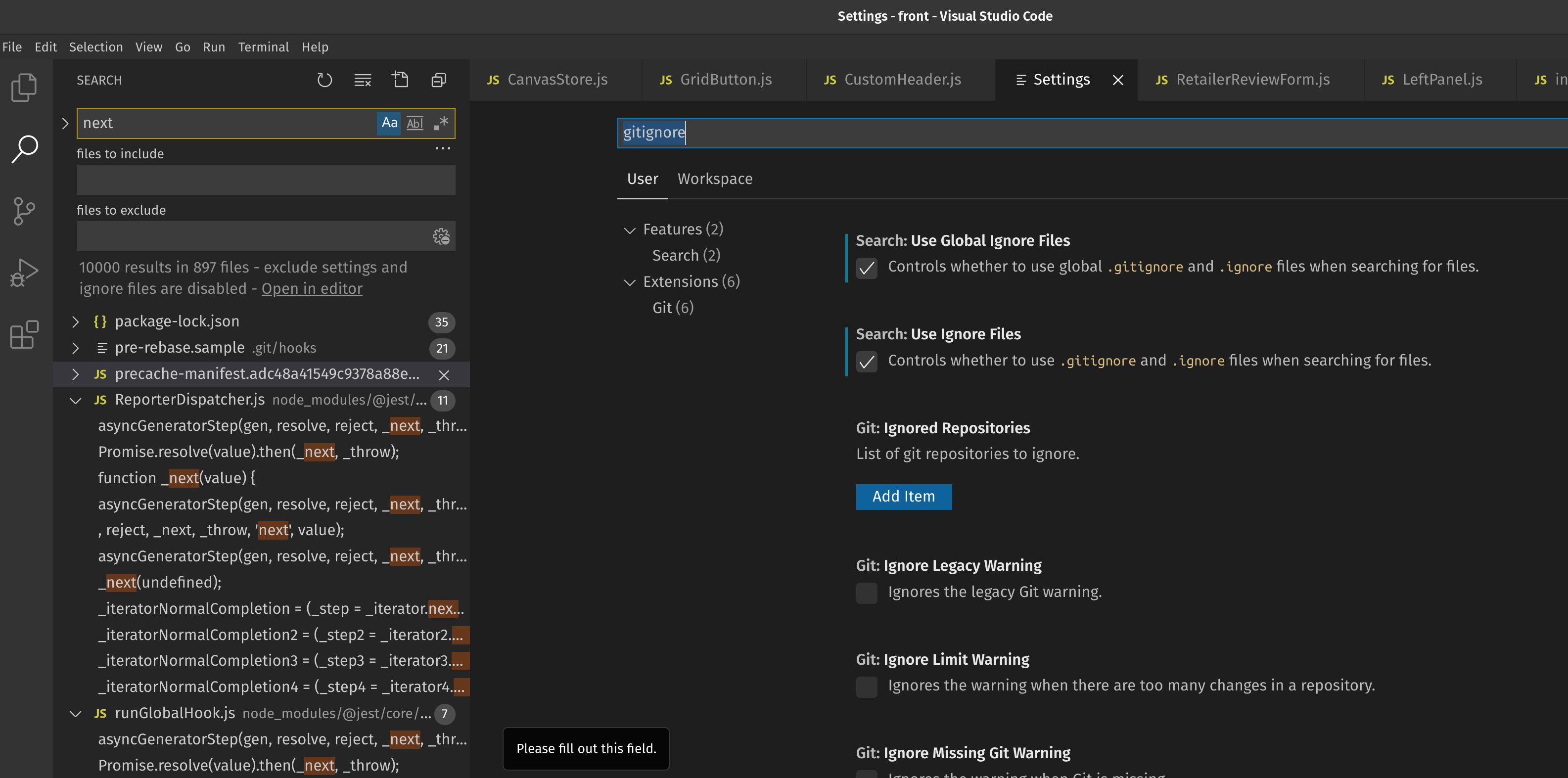
Task: Enable Git: Ignore Legacy Warning
Action: click(x=867, y=593)
